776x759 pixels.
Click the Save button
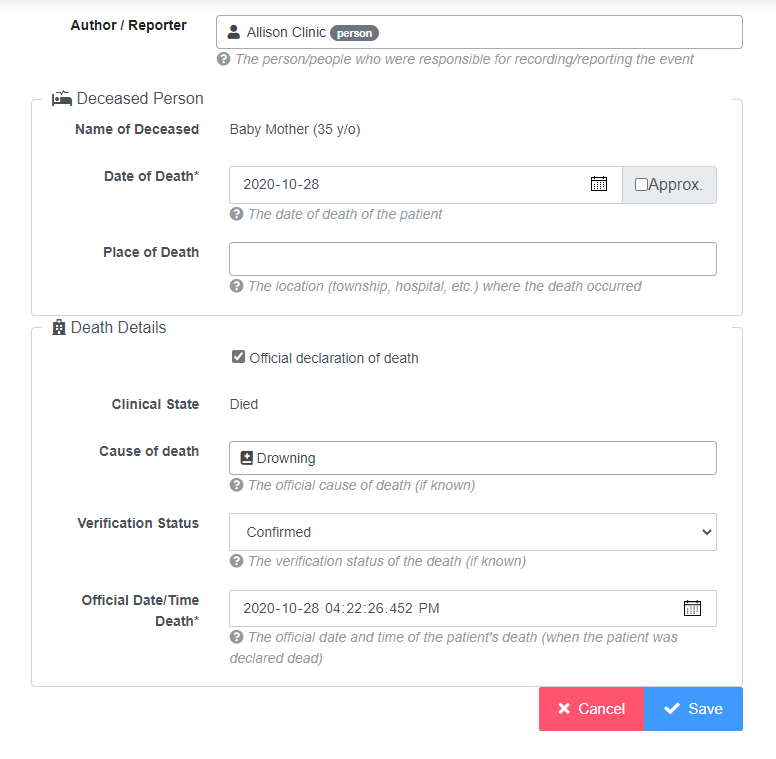tap(693, 709)
